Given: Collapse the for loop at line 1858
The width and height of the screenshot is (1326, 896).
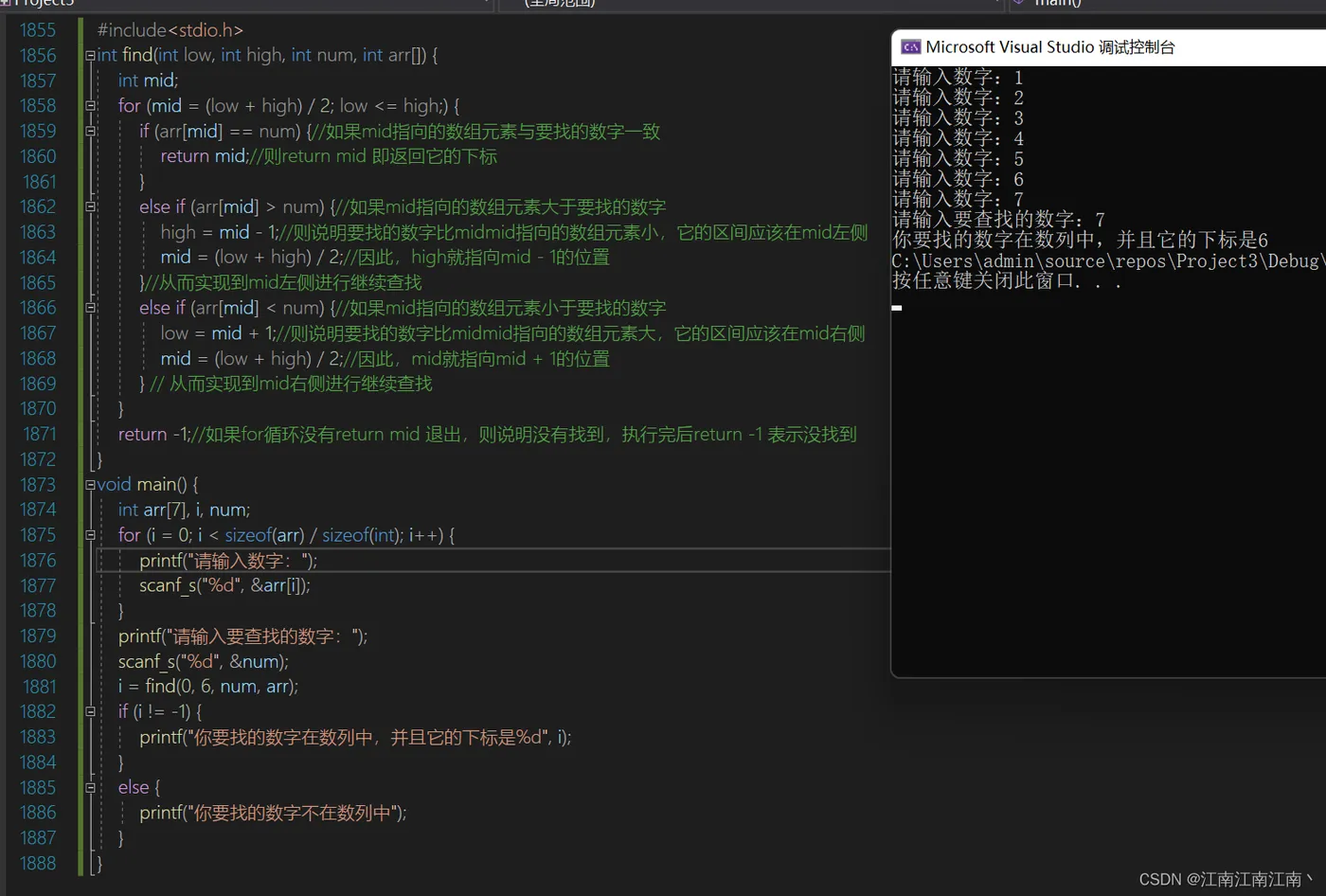Looking at the screenshot, I should click(90, 106).
